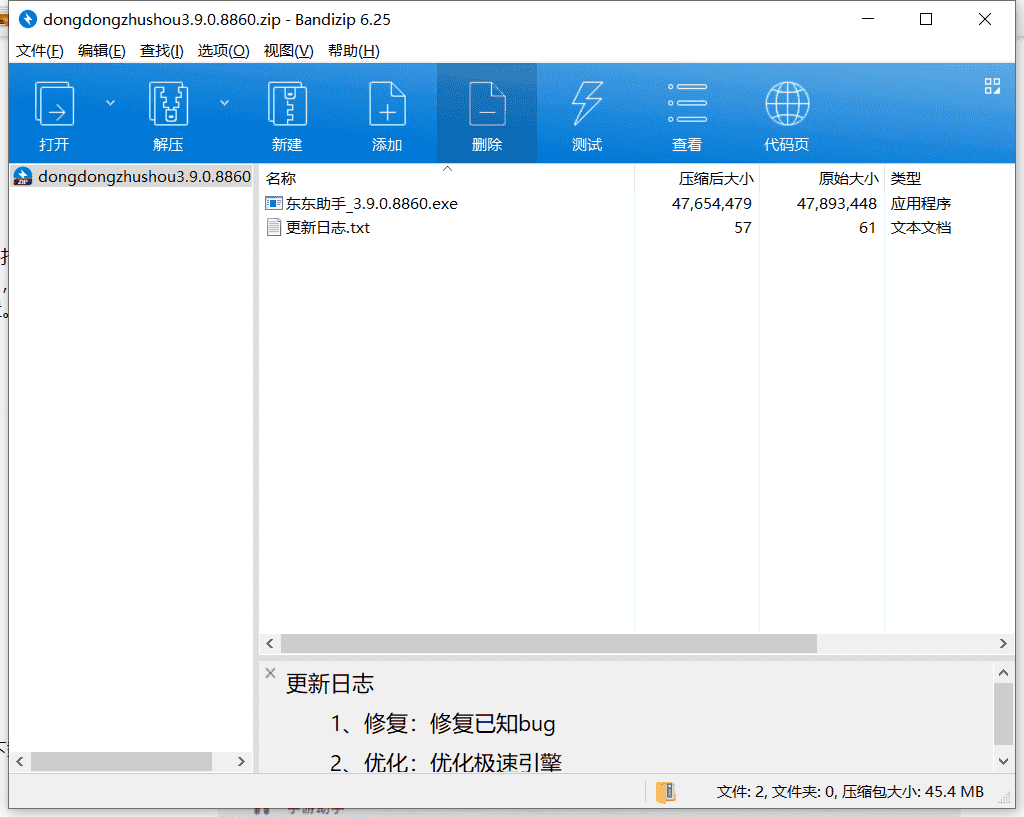This screenshot has width=1024, height=817.
Task: Open the 文件(F) menu
Action: click(40, 51)
